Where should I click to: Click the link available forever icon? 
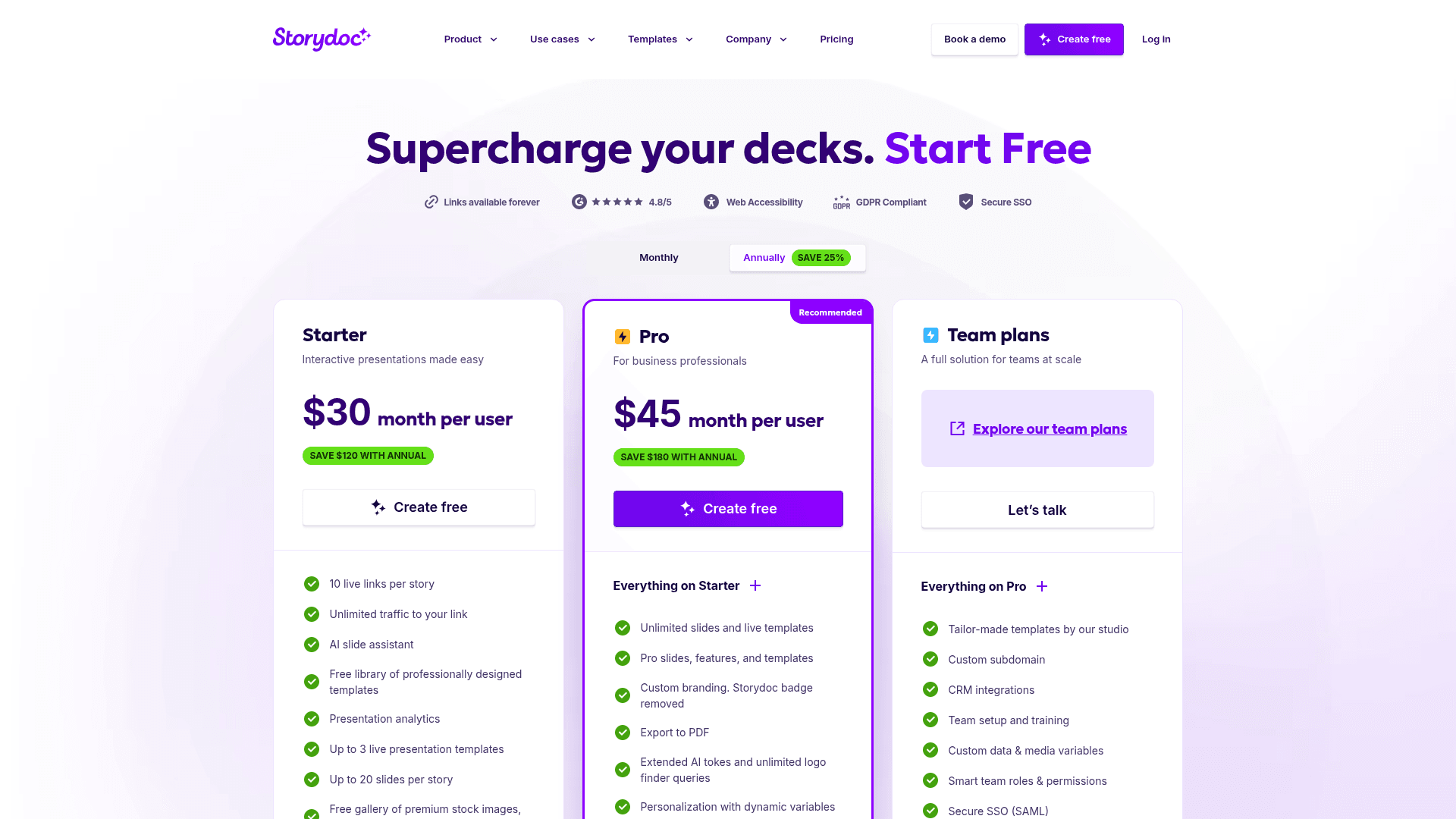[431, 202]
